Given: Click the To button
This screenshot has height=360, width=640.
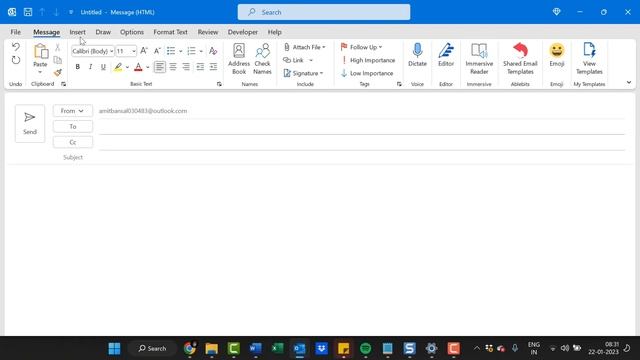Looking at the screenshot, I should pos(73,127).
